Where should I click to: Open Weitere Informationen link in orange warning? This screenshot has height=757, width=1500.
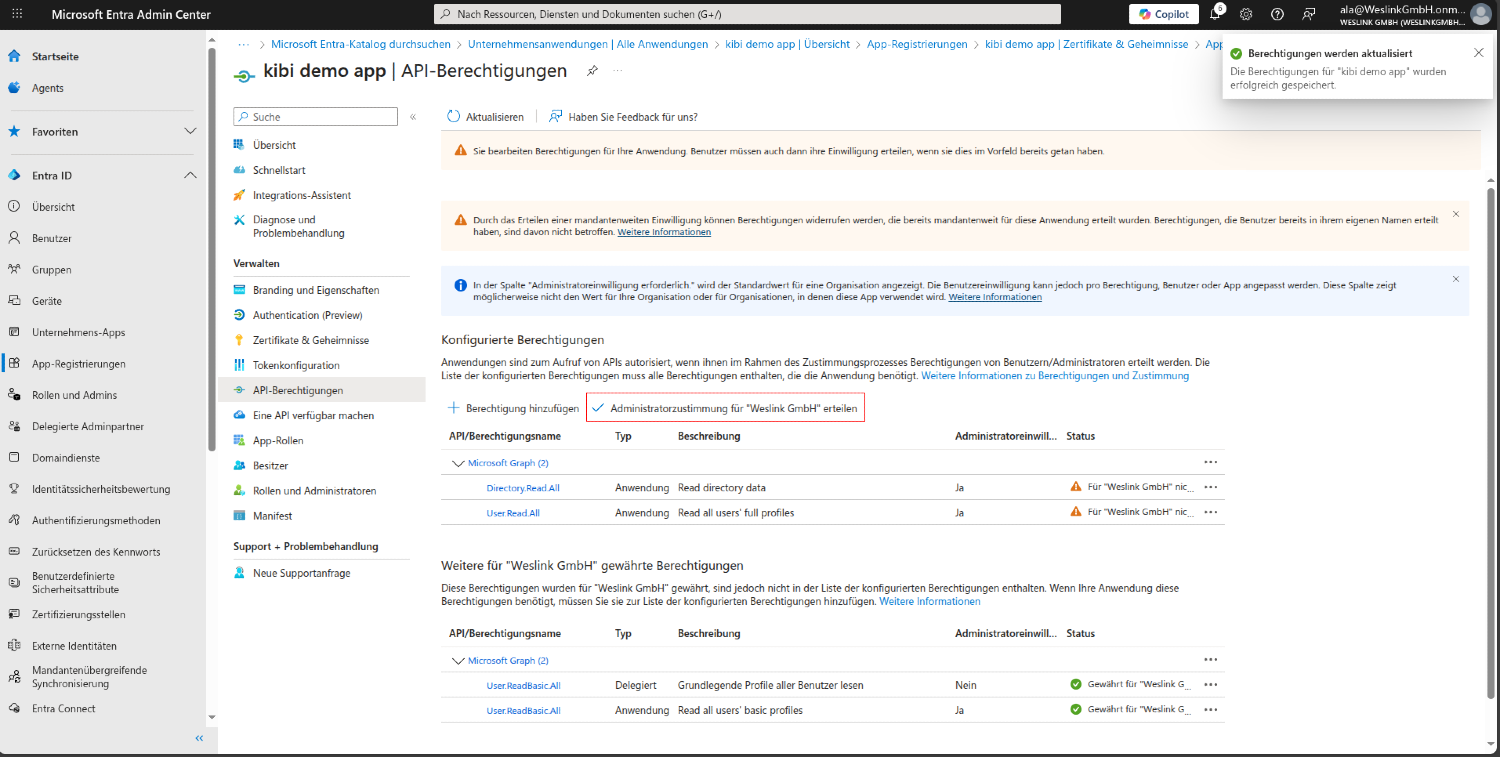(664, 232)
